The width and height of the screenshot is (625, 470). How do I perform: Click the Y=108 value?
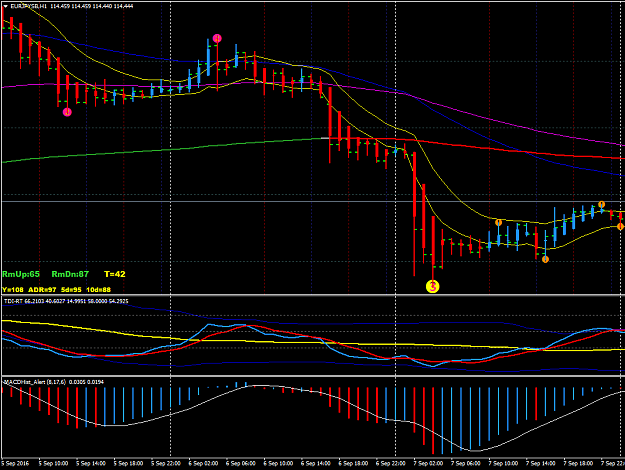point(13,290)
